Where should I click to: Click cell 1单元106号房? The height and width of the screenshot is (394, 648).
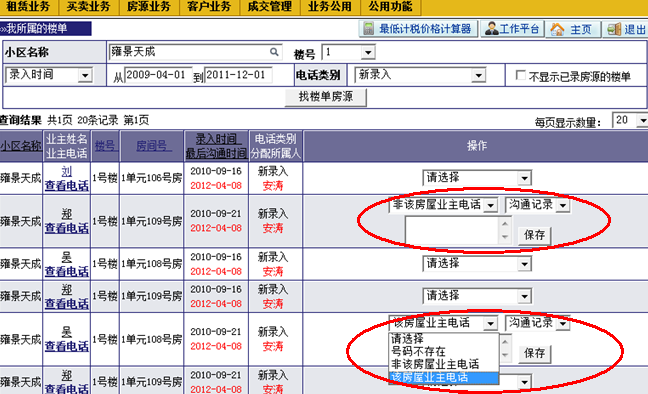[152, 178]
